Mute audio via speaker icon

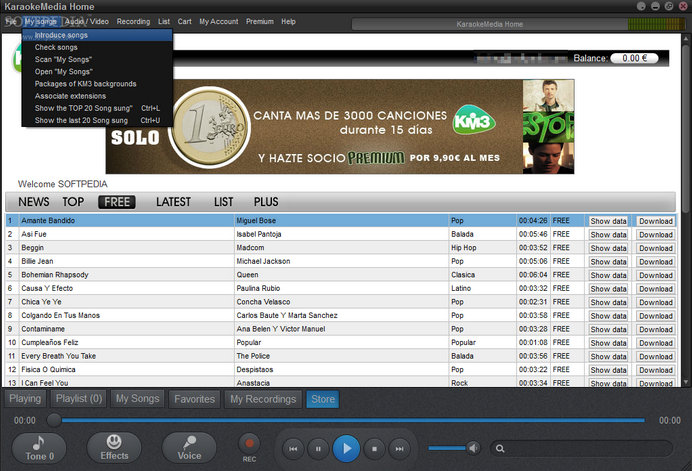tap(474, 448)
